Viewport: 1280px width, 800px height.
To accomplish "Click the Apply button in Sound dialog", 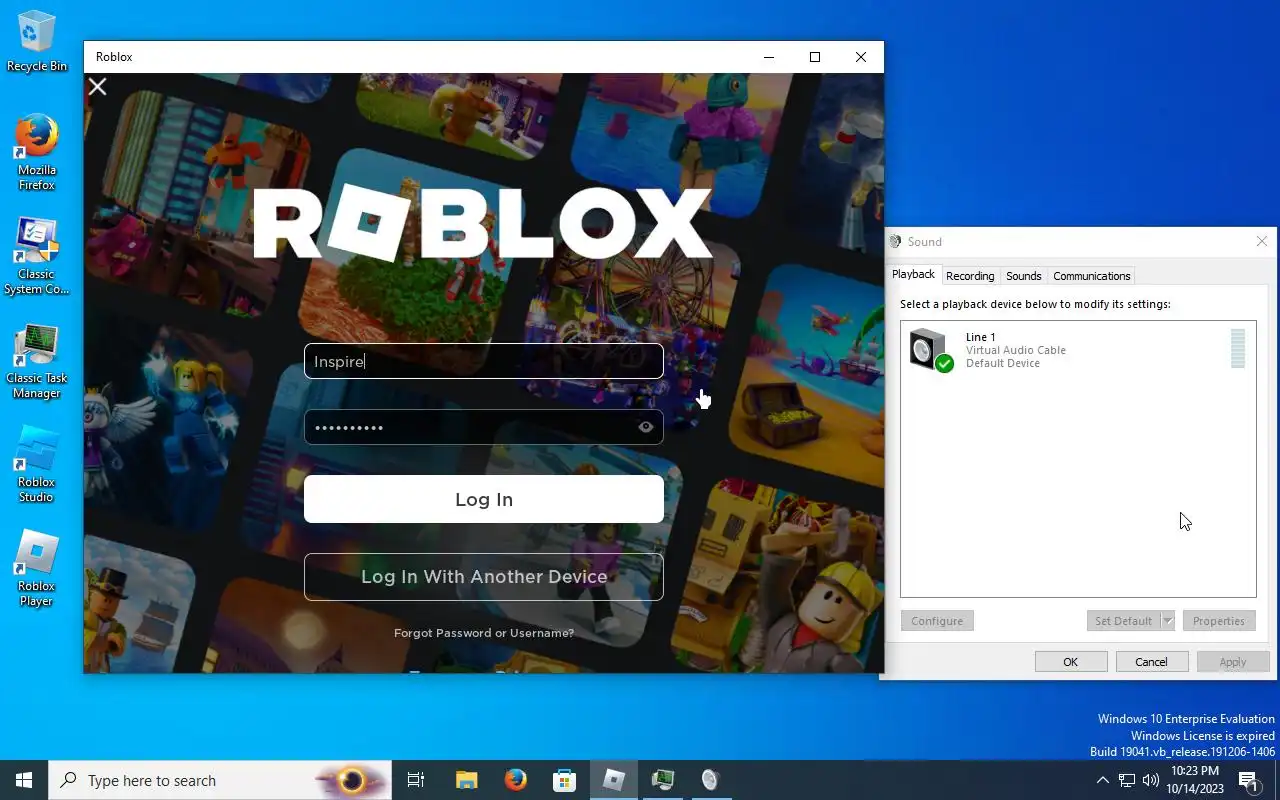I will 1233,662.
